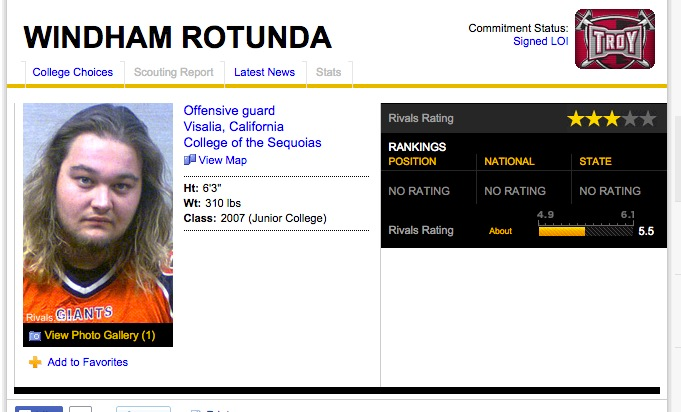Click the About link beside Rivals Rating
The height and width of the screenshot is (412, 681).
(x=500, y=231)
